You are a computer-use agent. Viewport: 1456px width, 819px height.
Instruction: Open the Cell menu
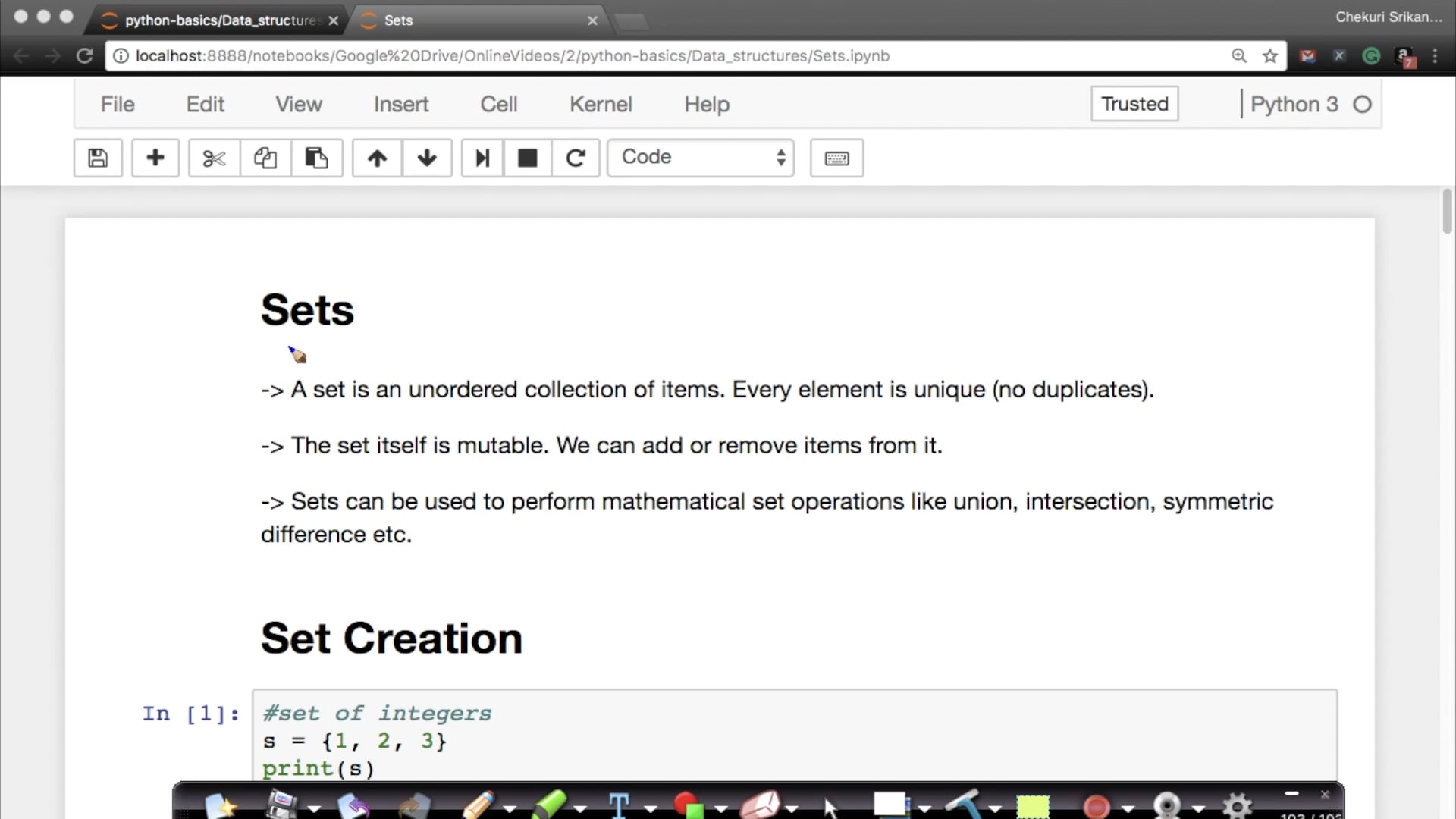[x=498, y=104]
